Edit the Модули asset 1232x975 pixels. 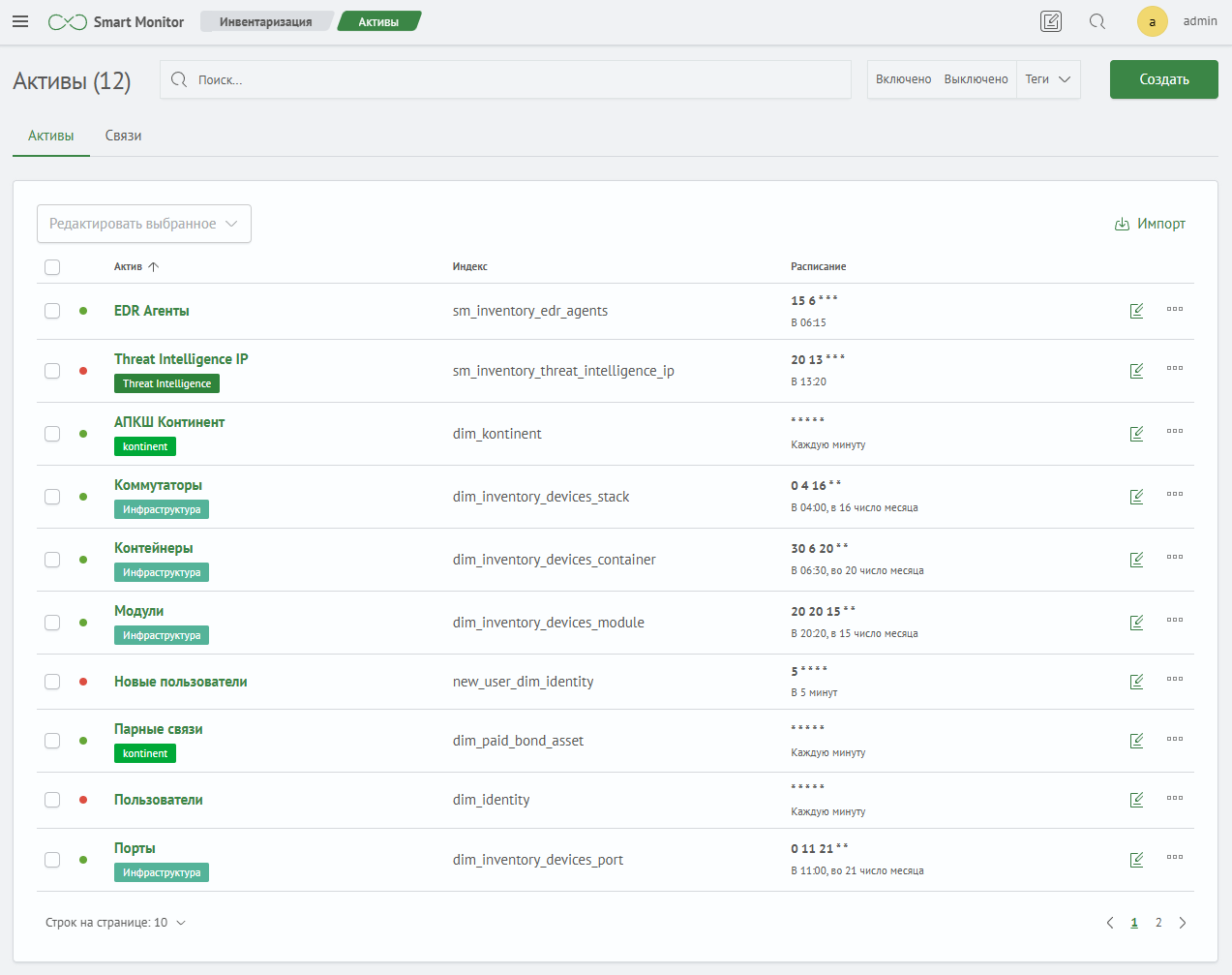1137,623
